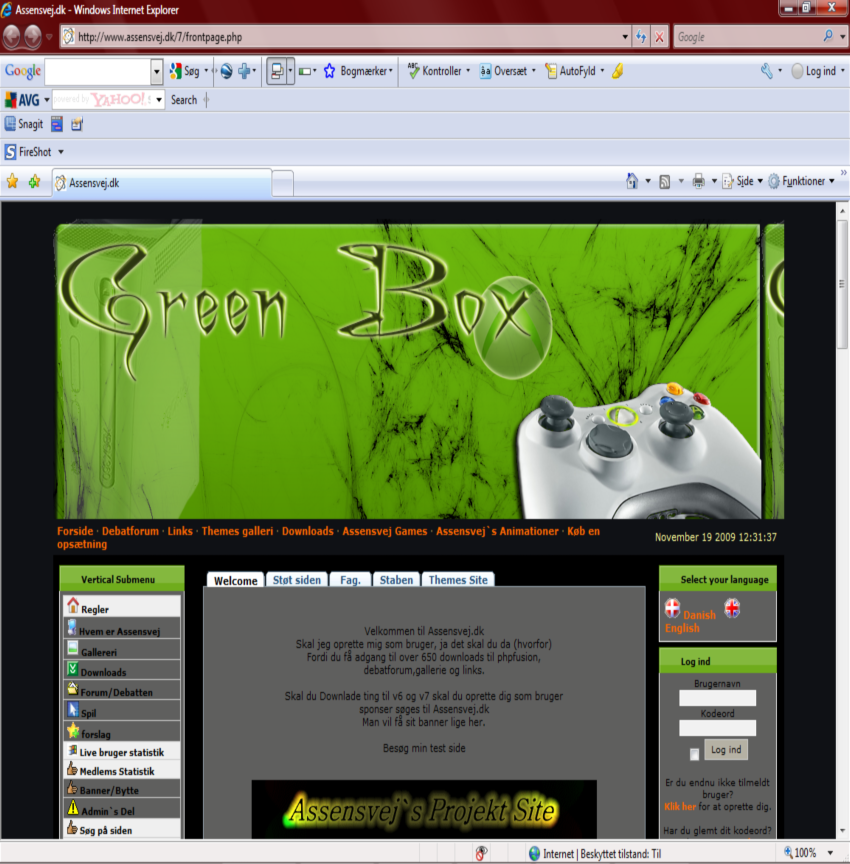Image resolution: width=850 pixels, height=864 pixels.
Task: Click the FireShot capture icon
Action: click(10, 152)
